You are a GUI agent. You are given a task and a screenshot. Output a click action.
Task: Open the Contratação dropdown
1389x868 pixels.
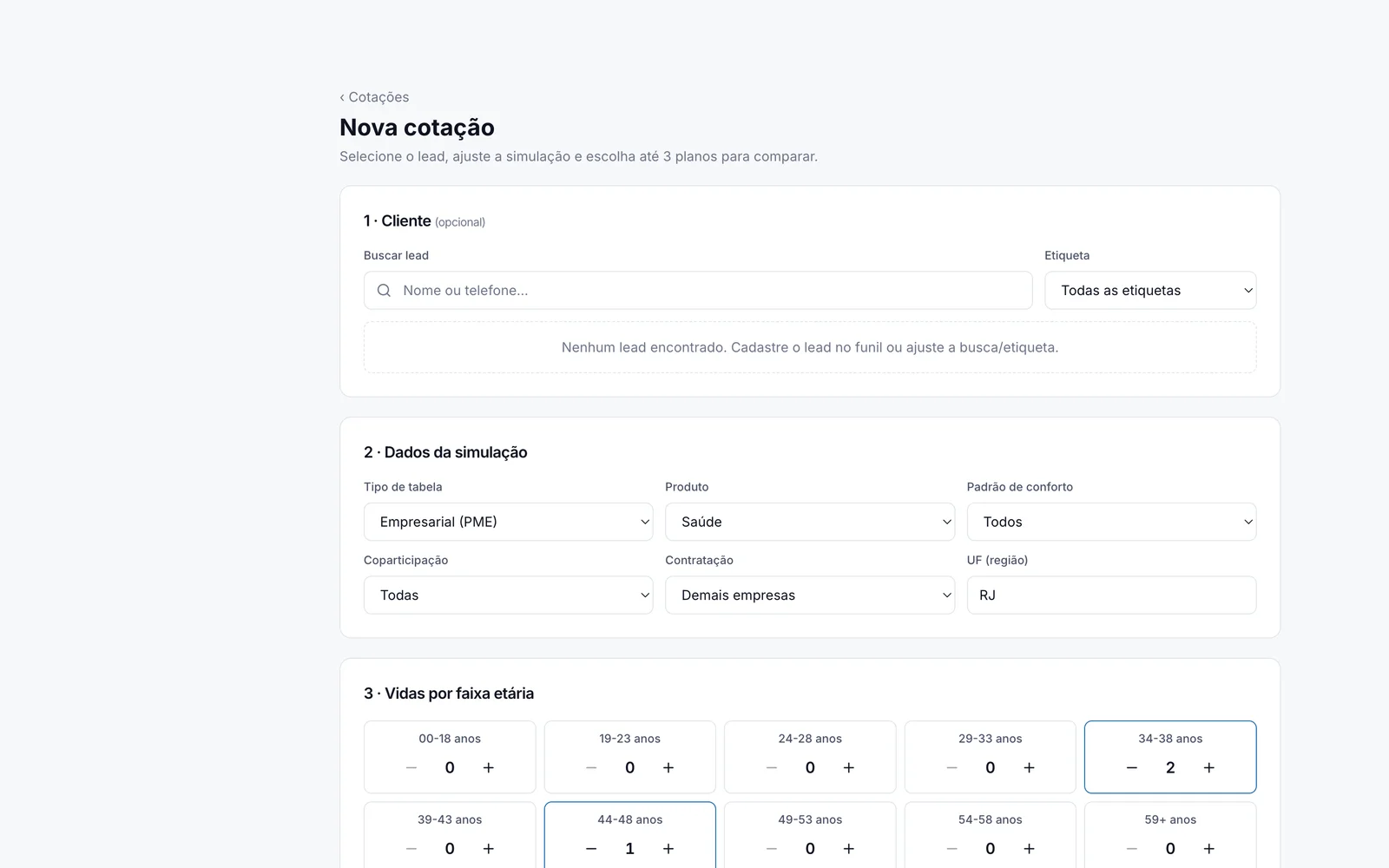810,595
